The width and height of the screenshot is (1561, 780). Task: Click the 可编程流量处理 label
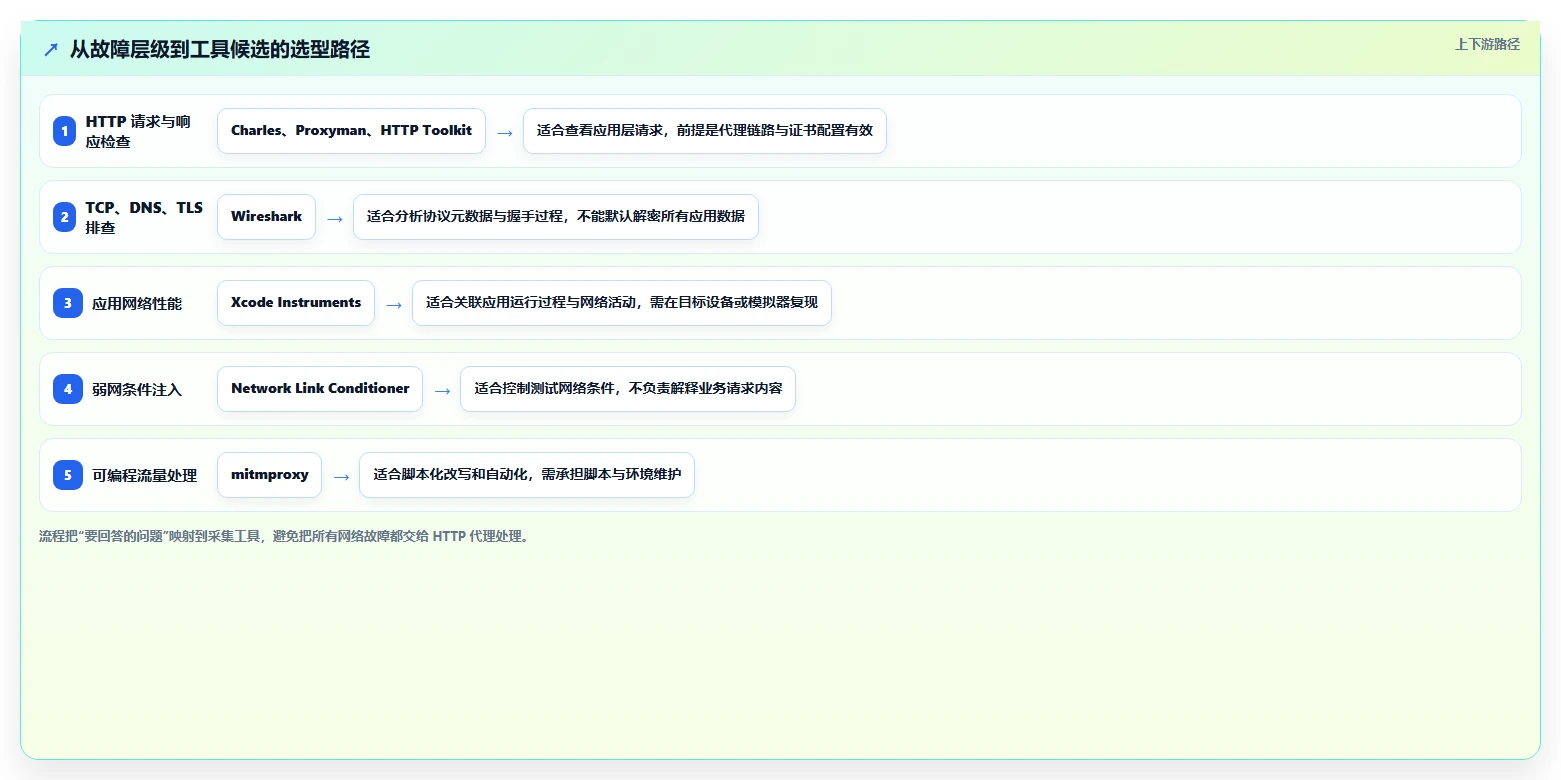pos(145,475)
